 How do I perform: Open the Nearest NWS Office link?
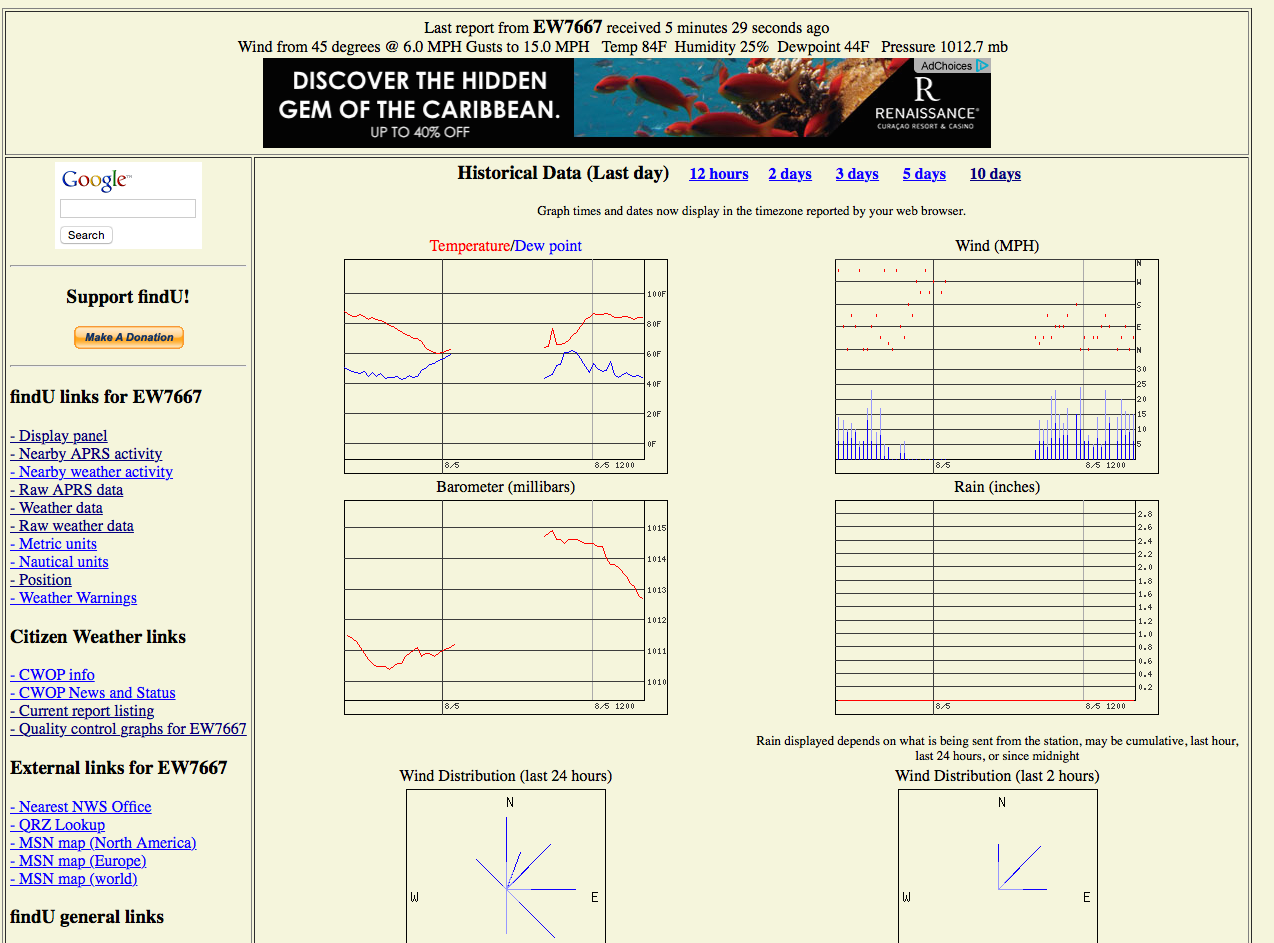point(81,806)
